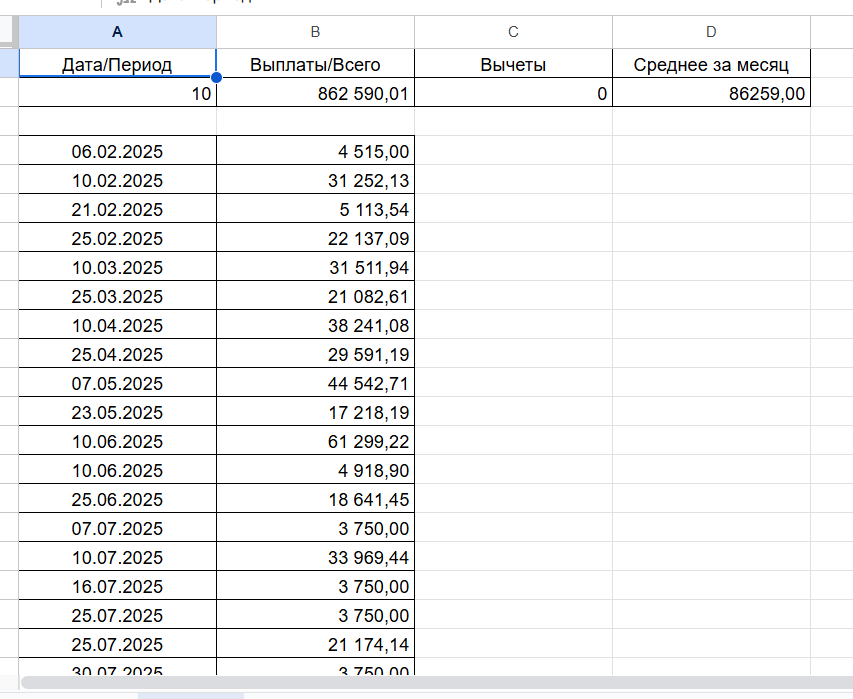The width and height of the screenshot is (853, 699).
Task: Select amount cell 21 082,61
Action: click(316, 295)
